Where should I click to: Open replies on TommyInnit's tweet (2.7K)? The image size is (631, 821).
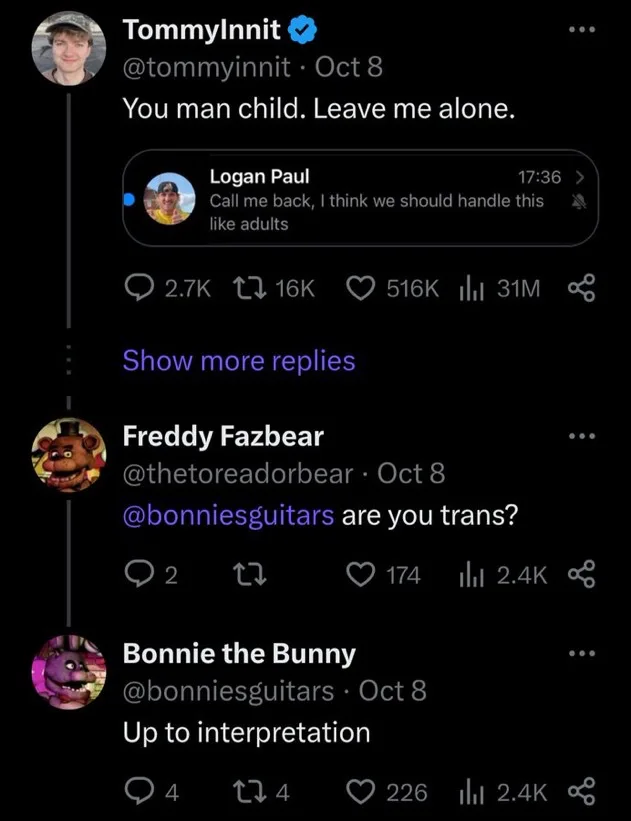pos(137,289)
